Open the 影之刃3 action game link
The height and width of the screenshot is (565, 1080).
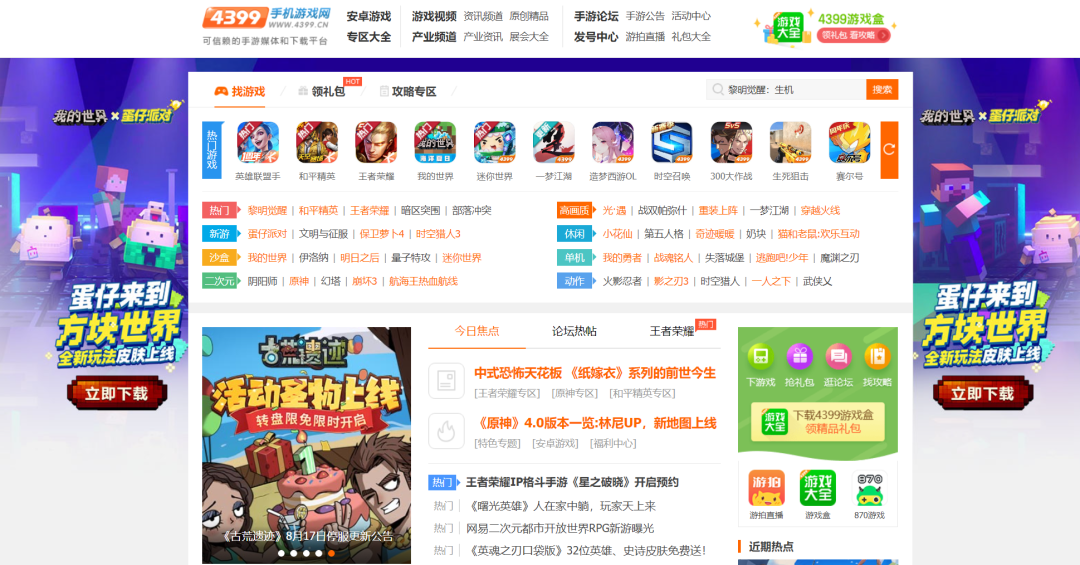coord(671,281)
